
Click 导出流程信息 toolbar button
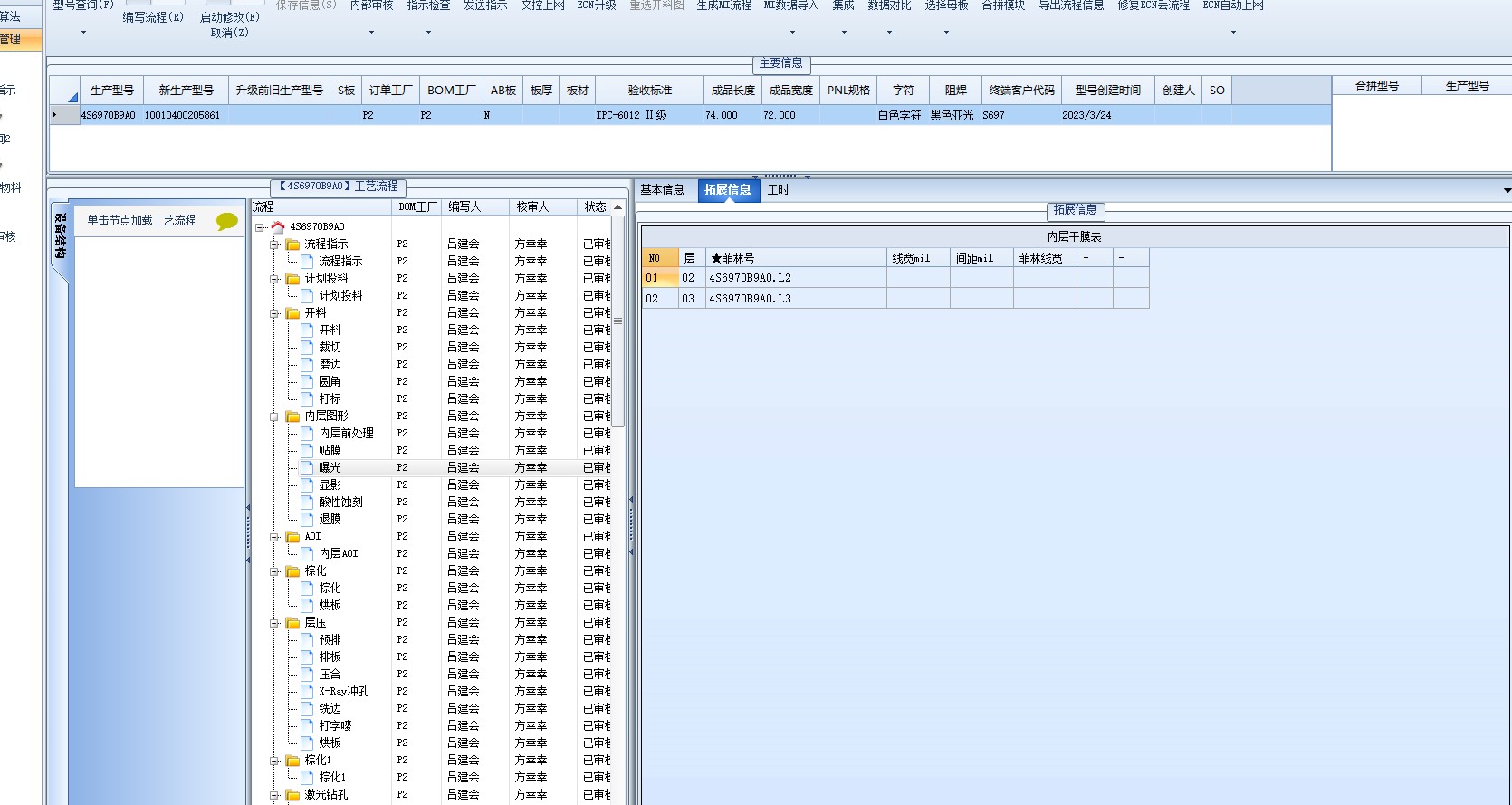click(1071, 5)
